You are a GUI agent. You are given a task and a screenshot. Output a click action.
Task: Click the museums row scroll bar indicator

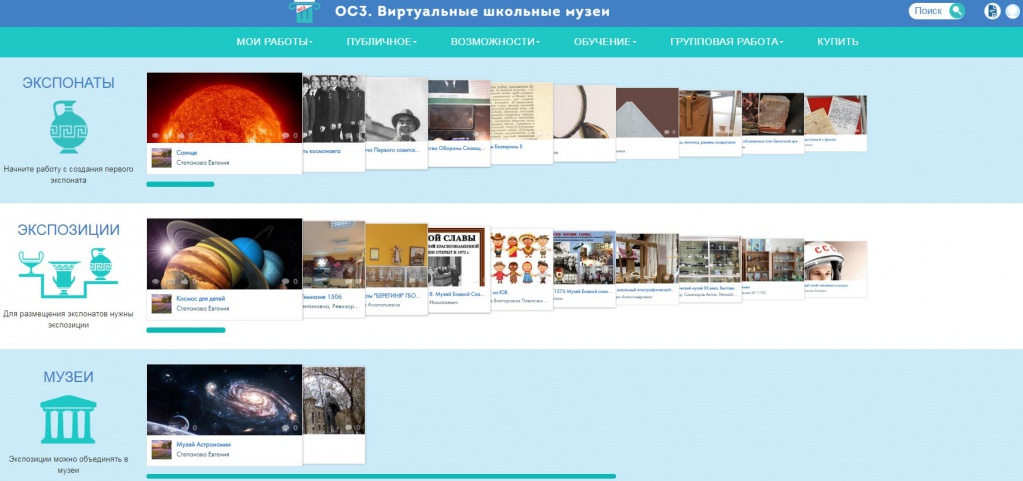point(381,476)
